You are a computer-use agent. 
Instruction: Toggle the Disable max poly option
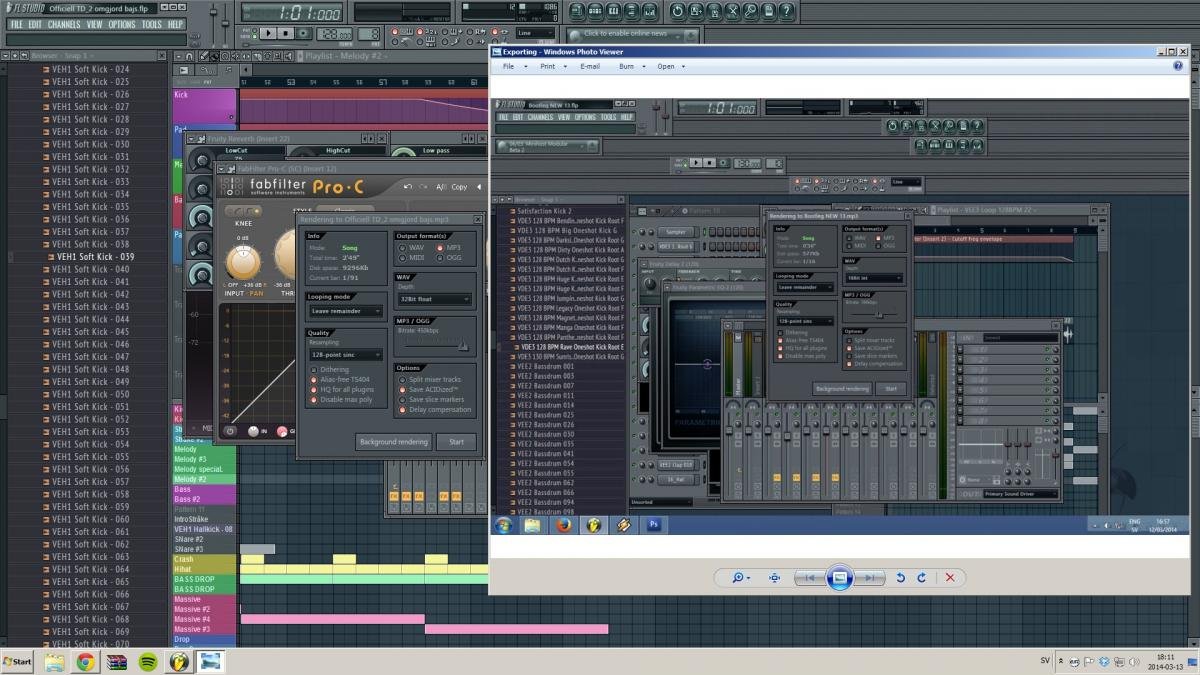pos(340,399)
